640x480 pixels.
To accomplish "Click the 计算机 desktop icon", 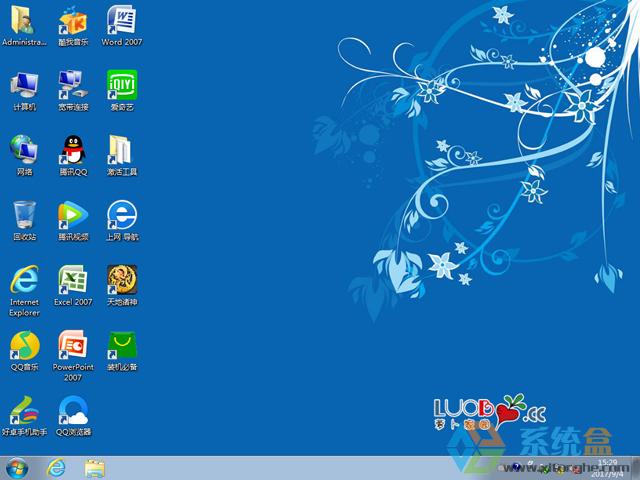I will tap(24, 85).
